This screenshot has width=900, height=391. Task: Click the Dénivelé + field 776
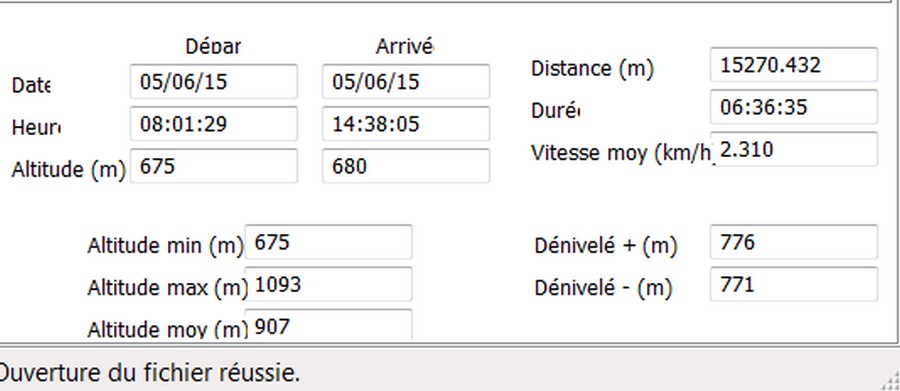coord(794,242)
